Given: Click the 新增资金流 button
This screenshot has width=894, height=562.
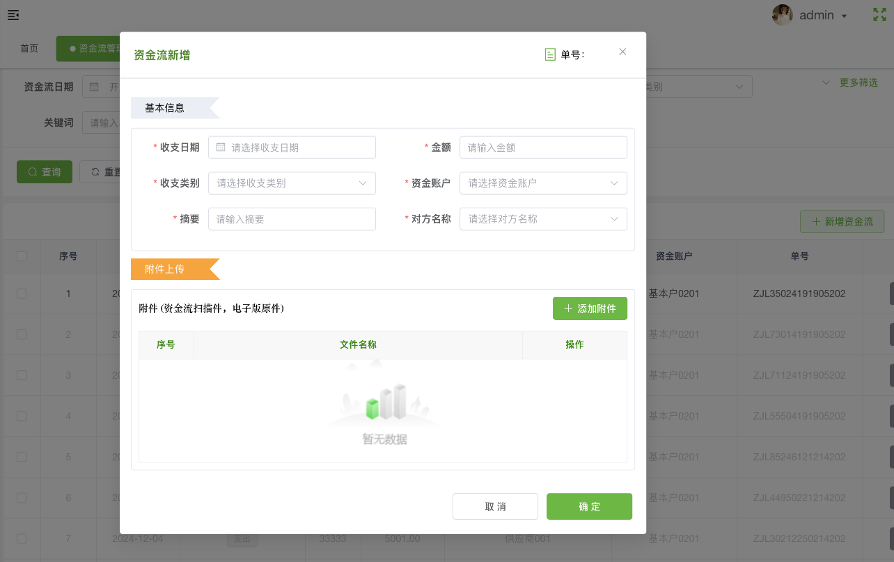Looking at the screenshot, I should (x=842, y=222).
